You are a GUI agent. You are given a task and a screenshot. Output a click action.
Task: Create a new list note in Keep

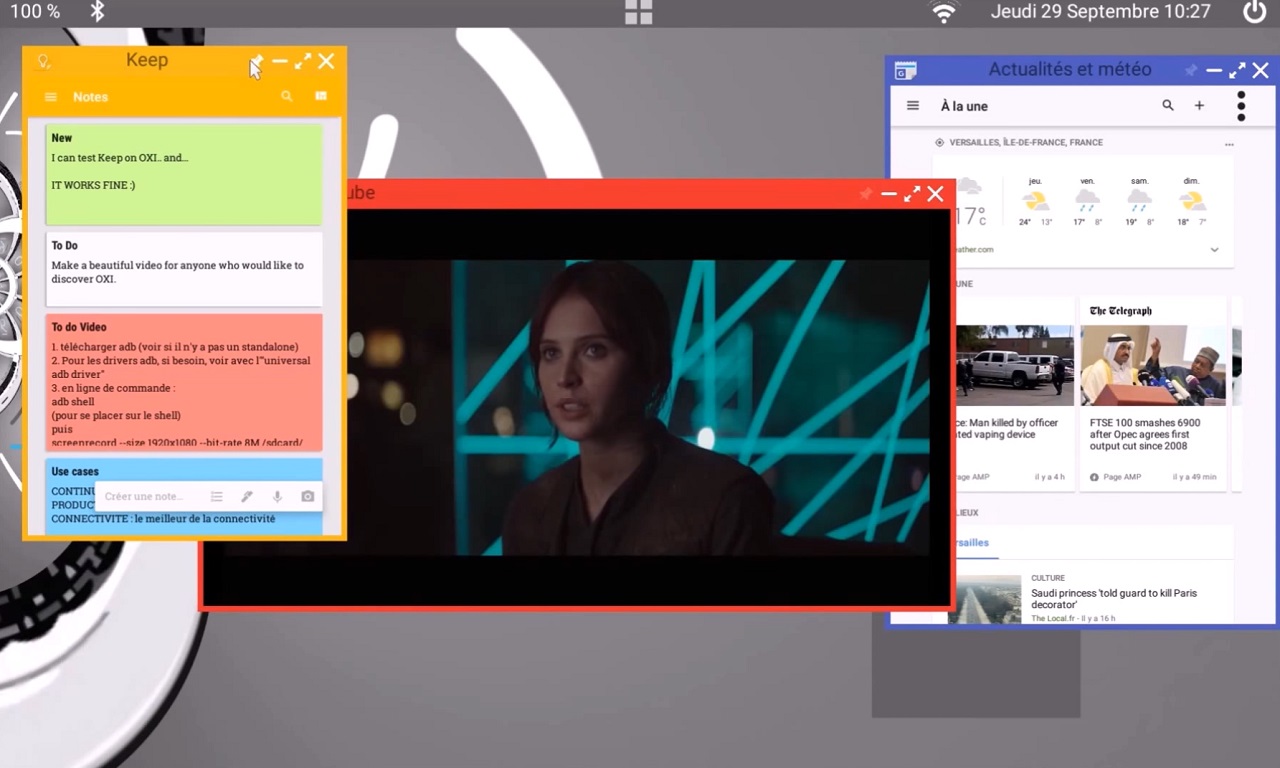point(216,496)
